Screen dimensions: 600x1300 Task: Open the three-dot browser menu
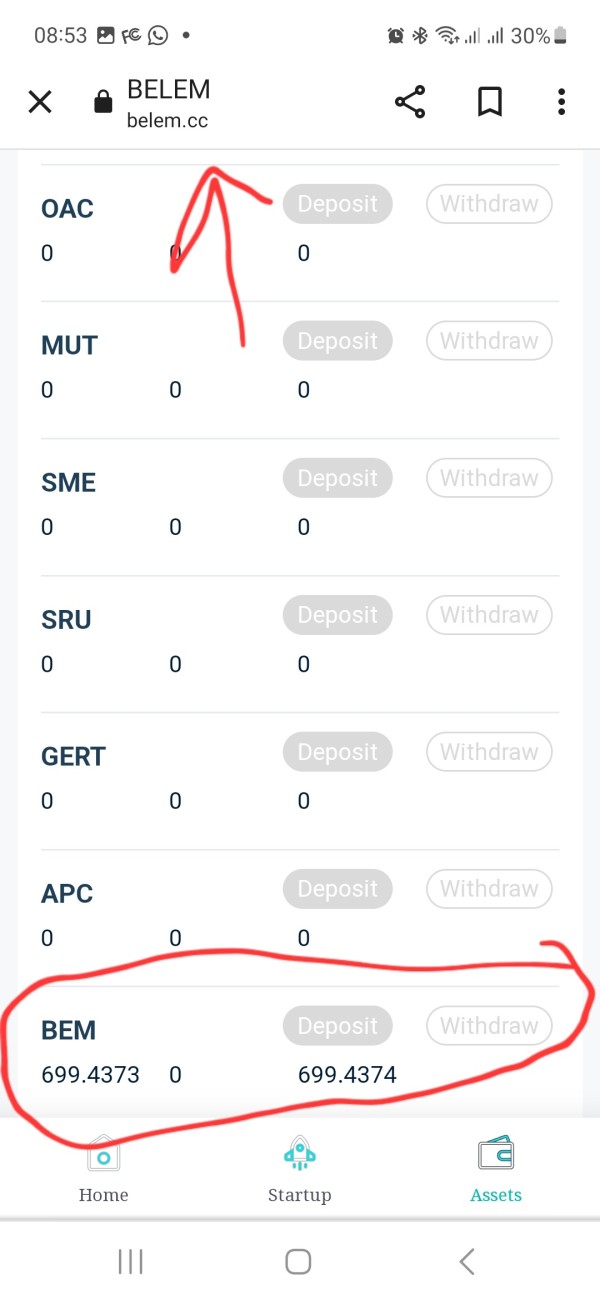click(561, 102)
